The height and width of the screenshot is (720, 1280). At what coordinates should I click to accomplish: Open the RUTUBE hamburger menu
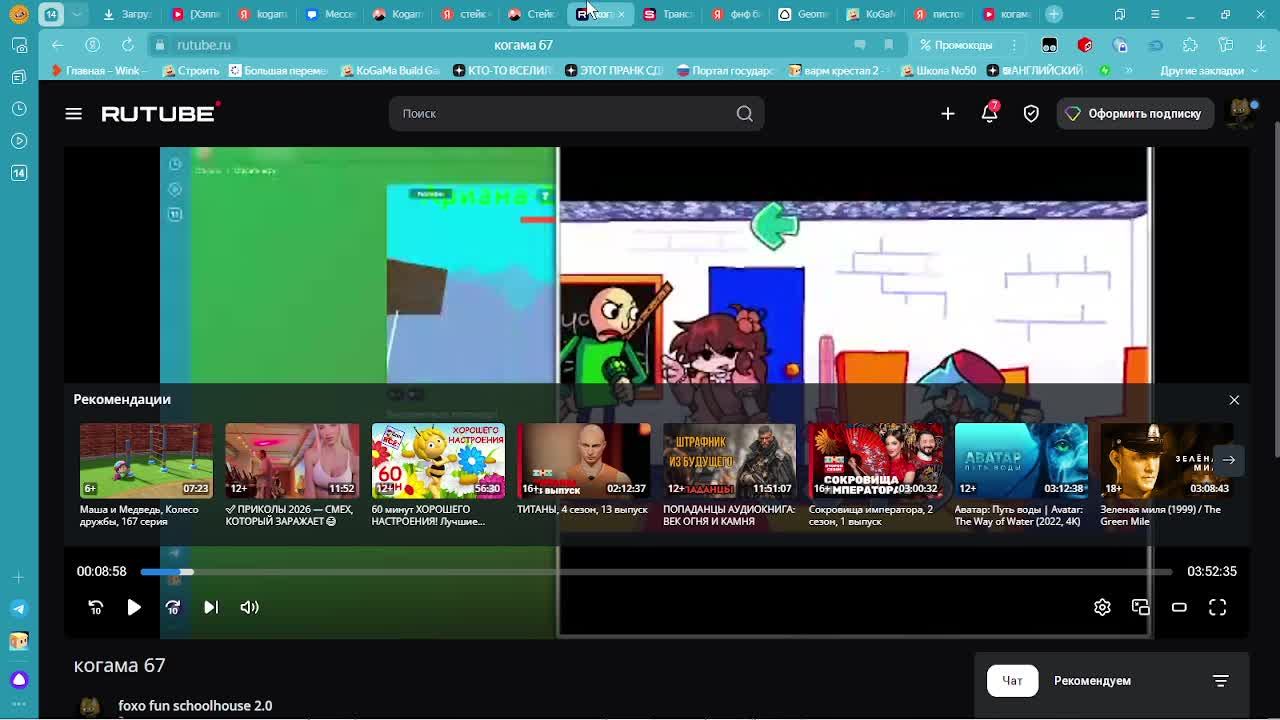(x=73, y=114)
